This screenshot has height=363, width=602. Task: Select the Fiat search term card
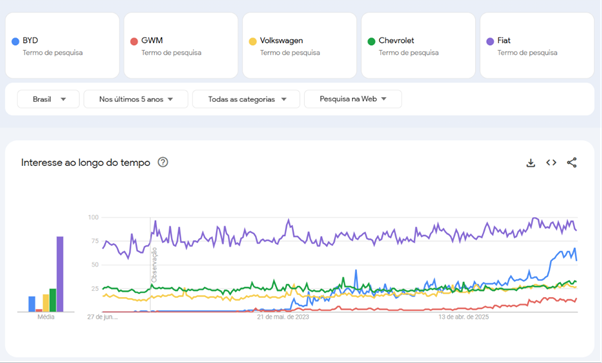coord(537,46)
